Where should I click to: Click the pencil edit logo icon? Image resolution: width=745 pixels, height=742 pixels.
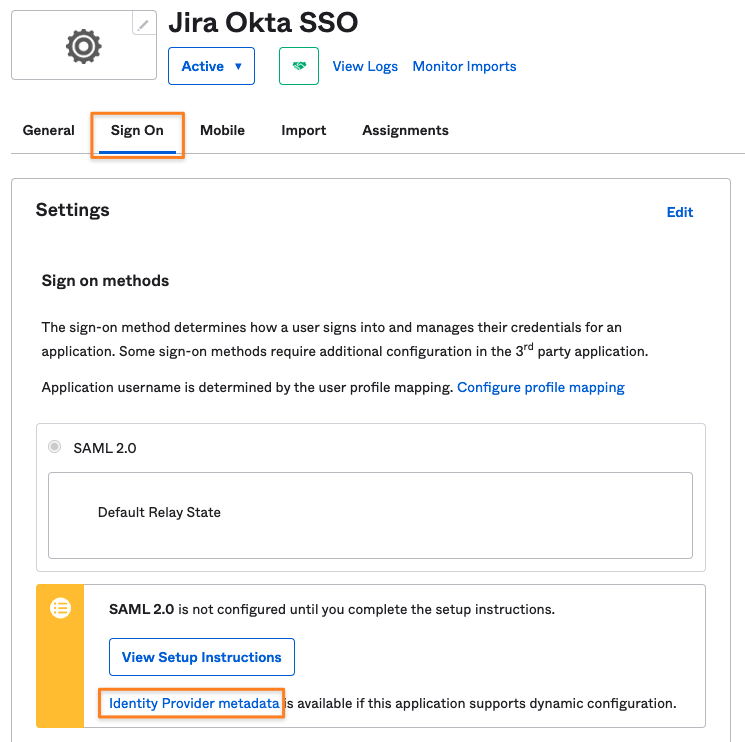point(143,24)
